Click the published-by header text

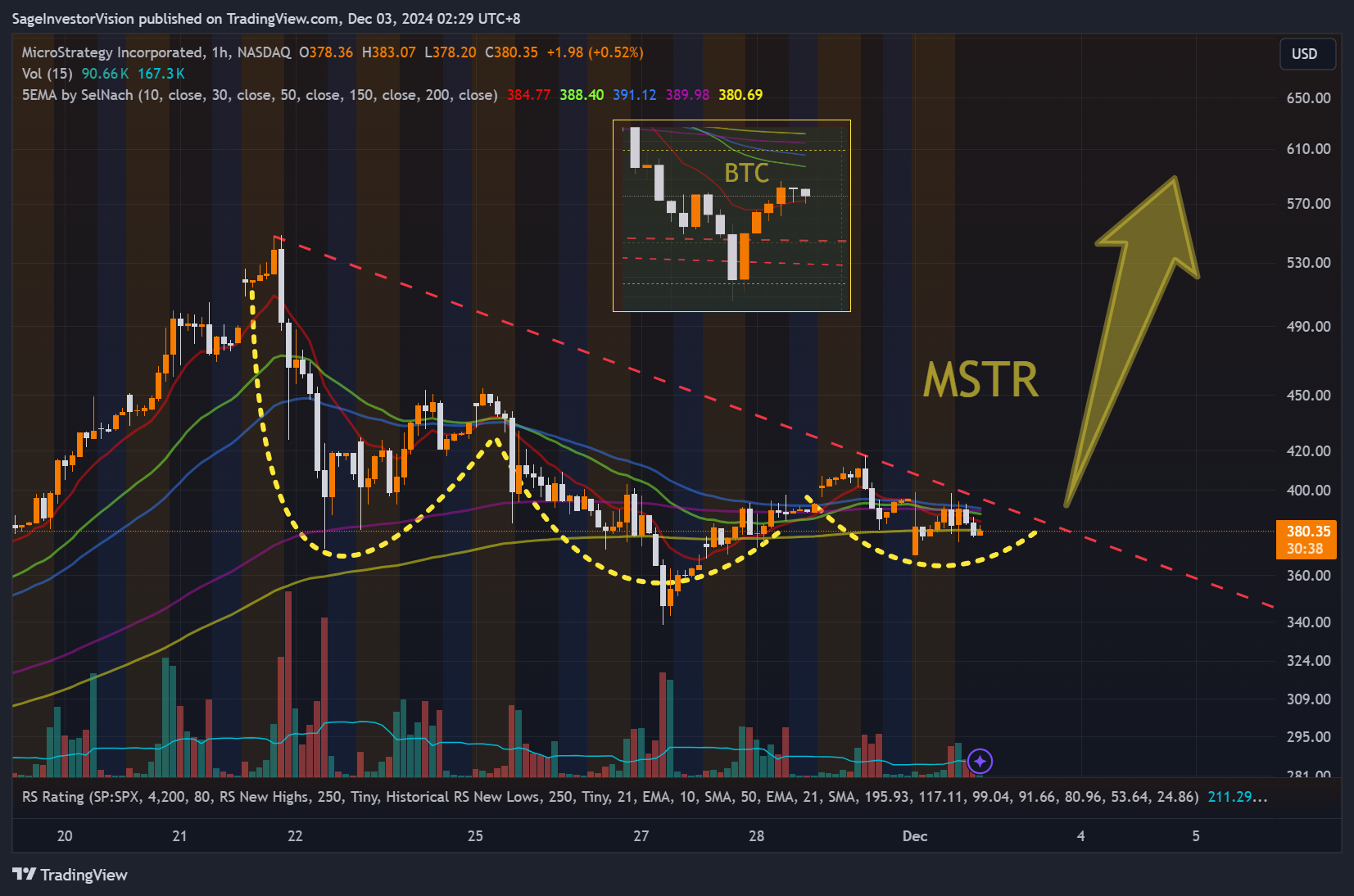pyautogui.click(x=266, y=18)
